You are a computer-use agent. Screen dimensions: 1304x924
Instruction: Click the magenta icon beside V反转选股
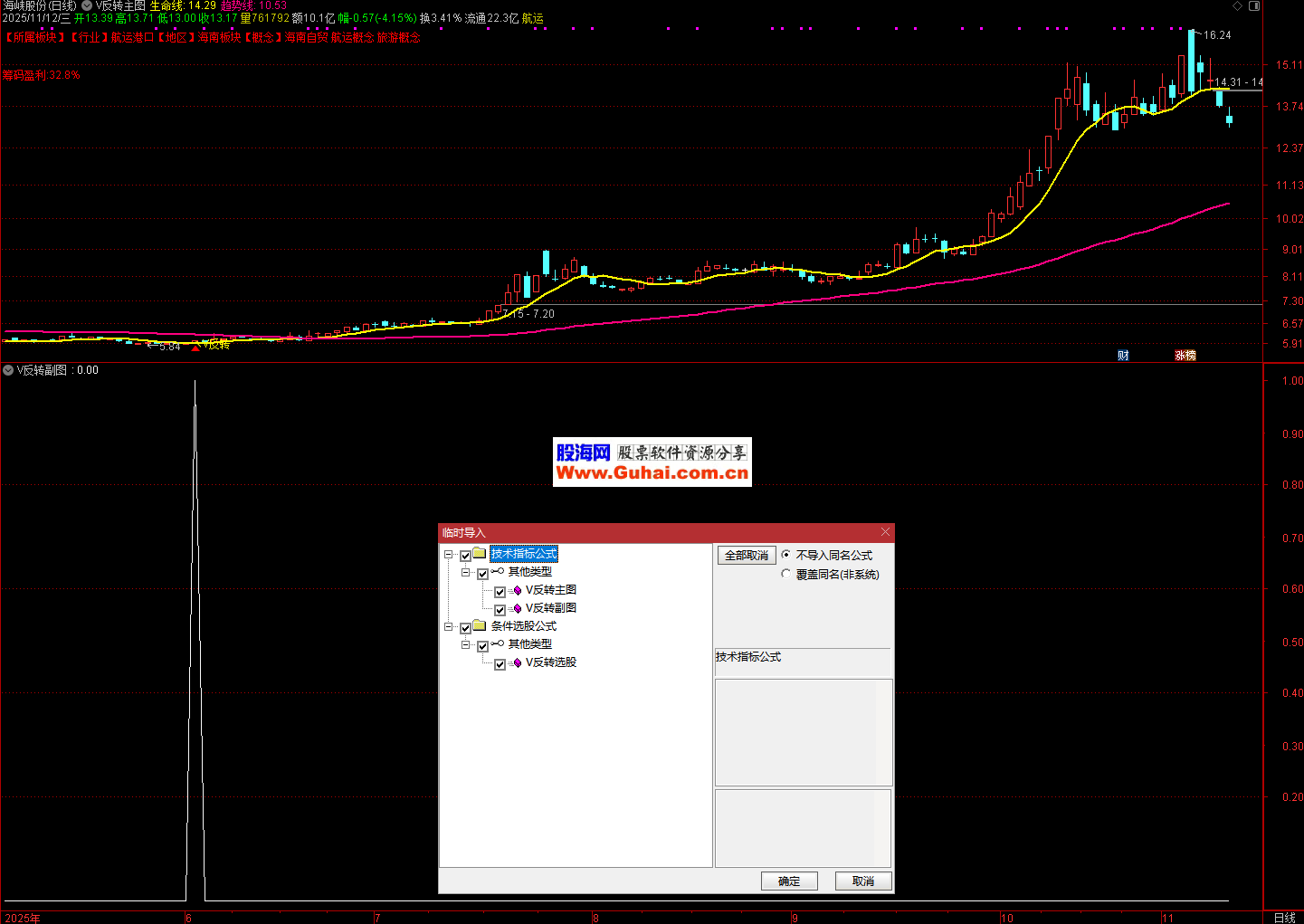click(x=517, y=663)
